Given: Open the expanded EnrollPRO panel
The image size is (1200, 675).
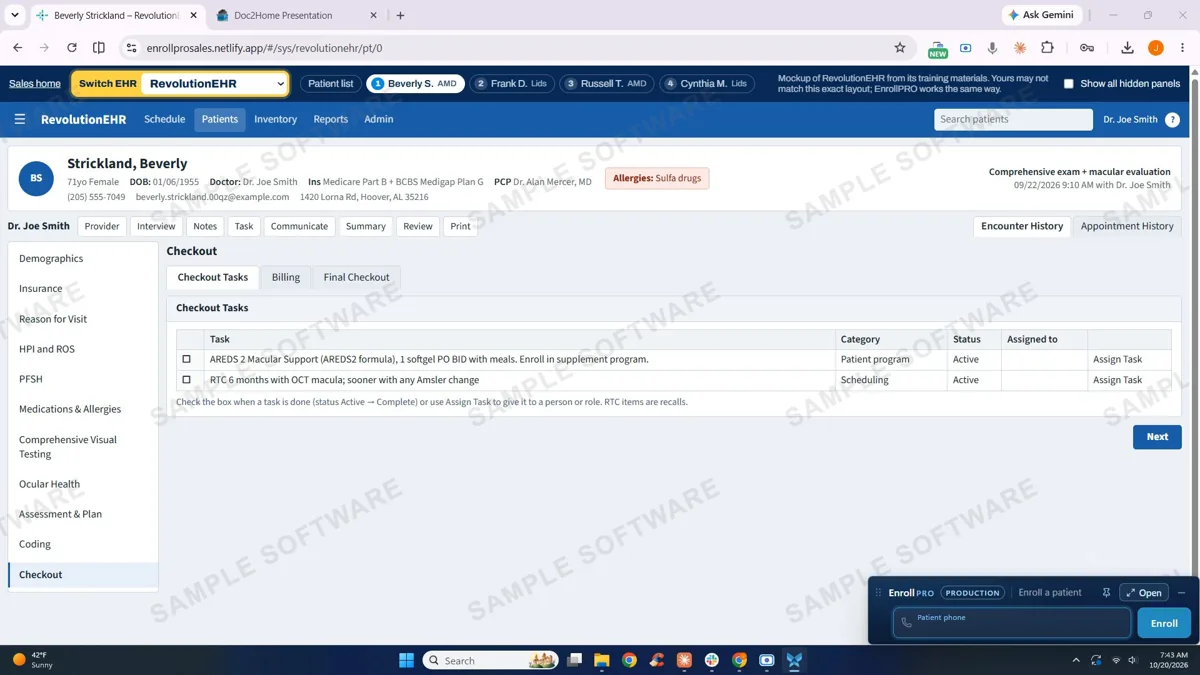Looking at the screenshot, I should point(1144,593).
